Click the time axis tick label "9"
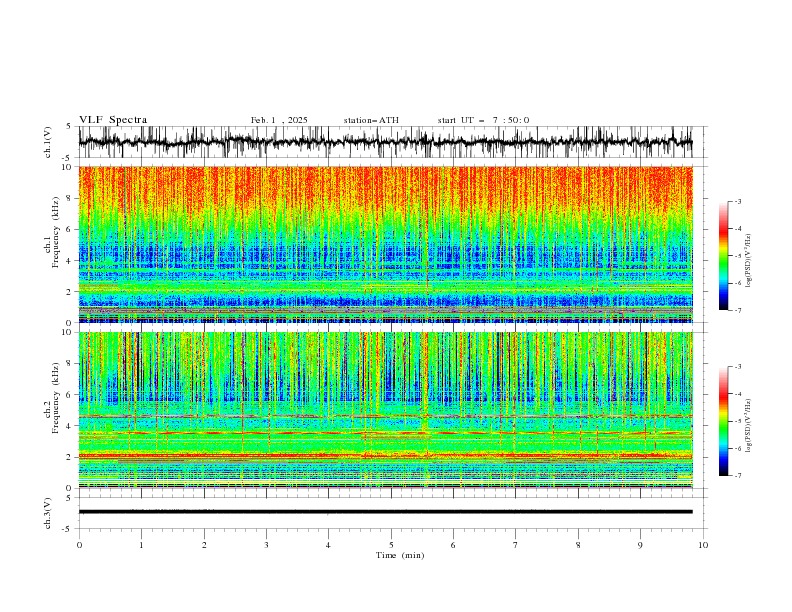This screenshot has width=792, height=612. coord(640,545)
